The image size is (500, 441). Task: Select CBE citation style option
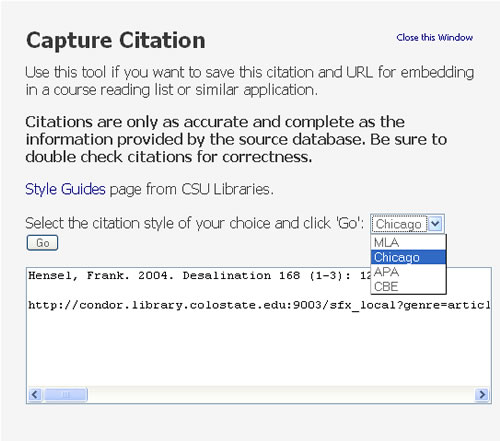408,286
